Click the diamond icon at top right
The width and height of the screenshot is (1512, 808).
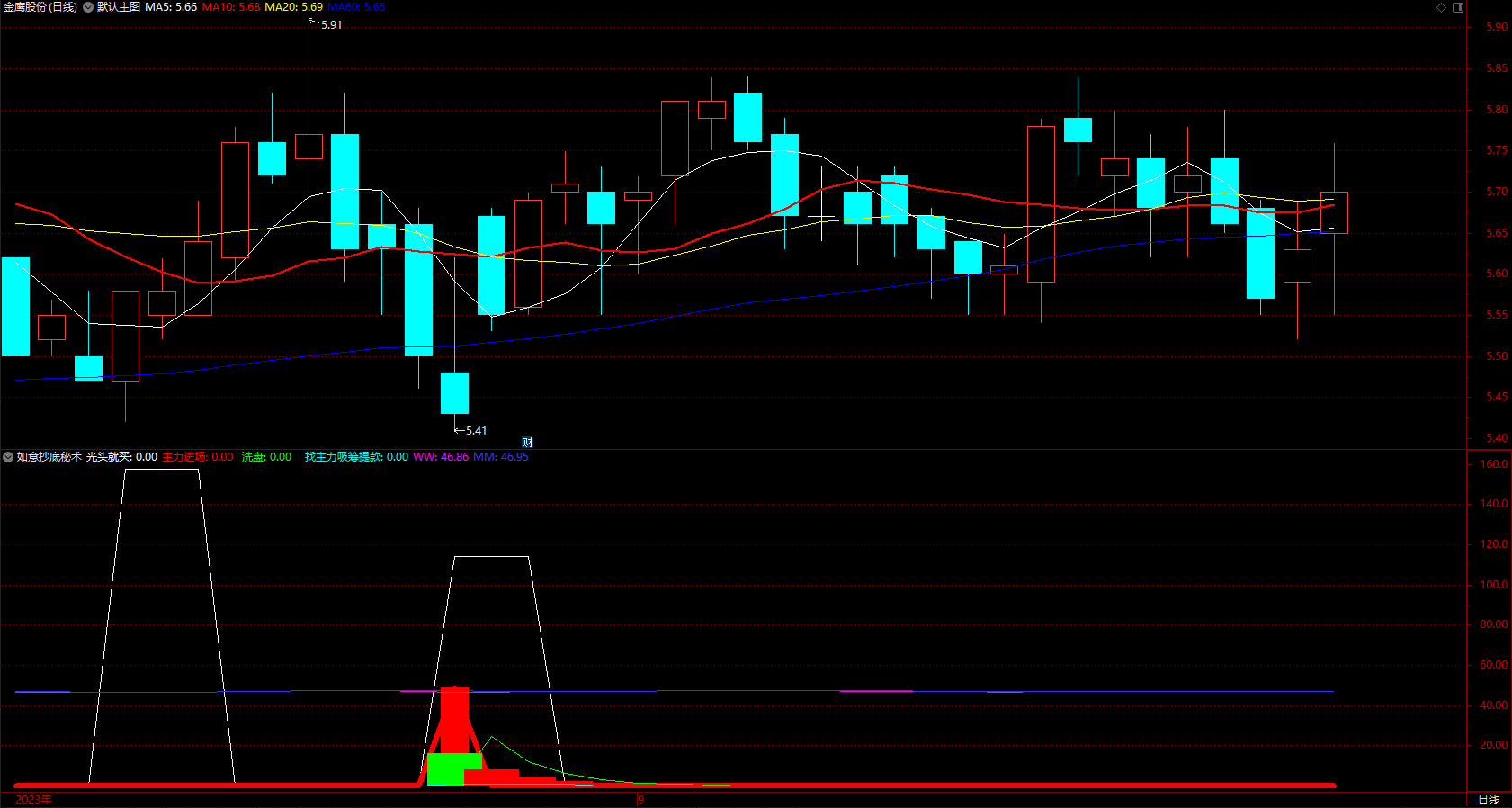1441,7
